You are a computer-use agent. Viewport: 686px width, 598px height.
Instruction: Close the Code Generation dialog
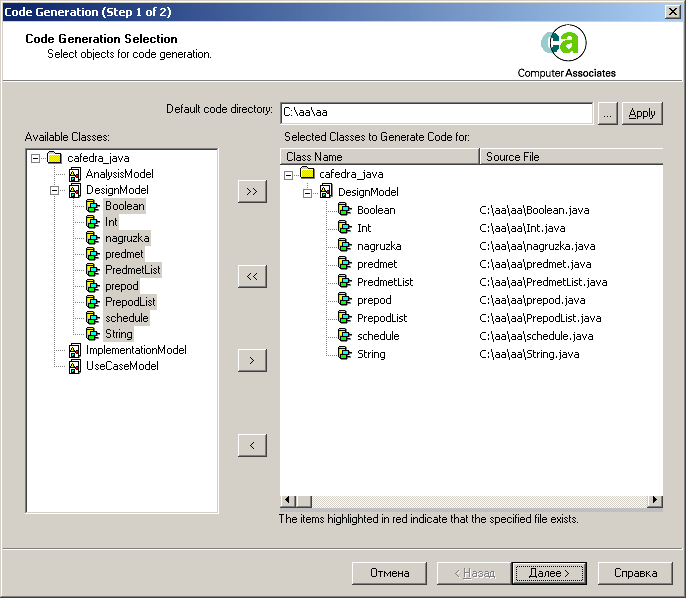[x=672, y=11]
